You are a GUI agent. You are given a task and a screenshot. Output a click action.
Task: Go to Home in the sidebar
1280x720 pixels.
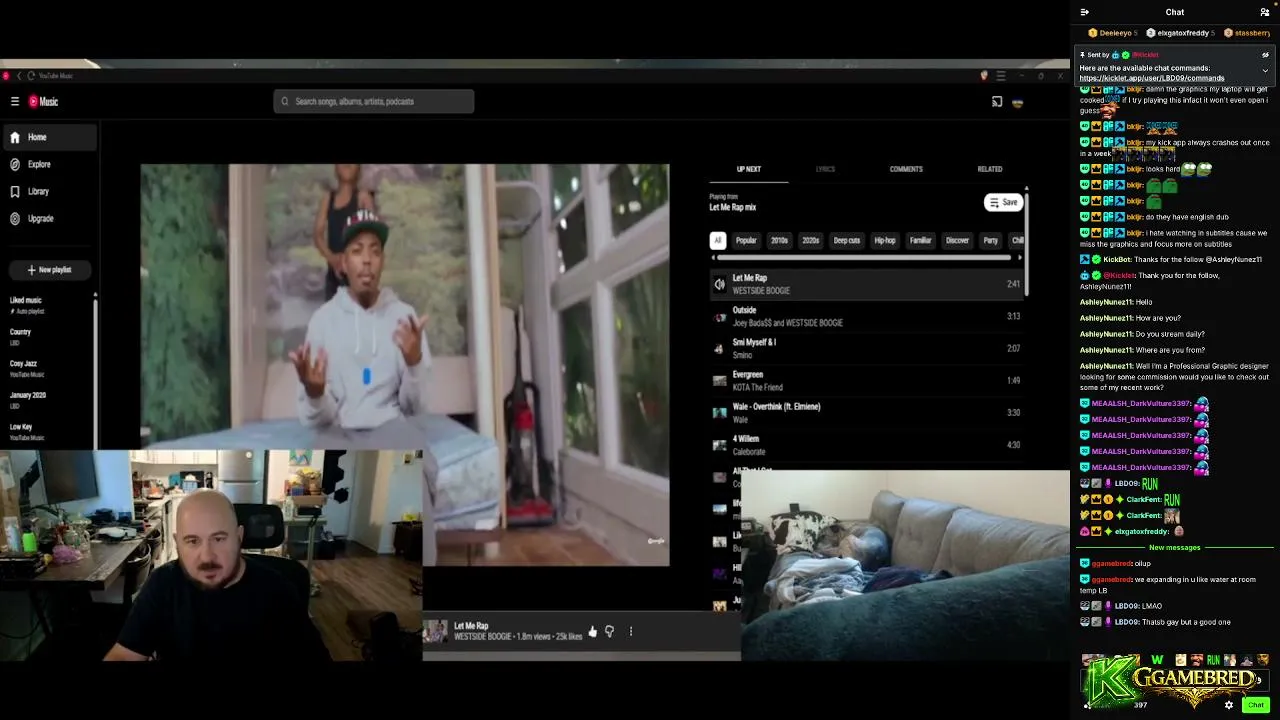(x=48, y=137)
